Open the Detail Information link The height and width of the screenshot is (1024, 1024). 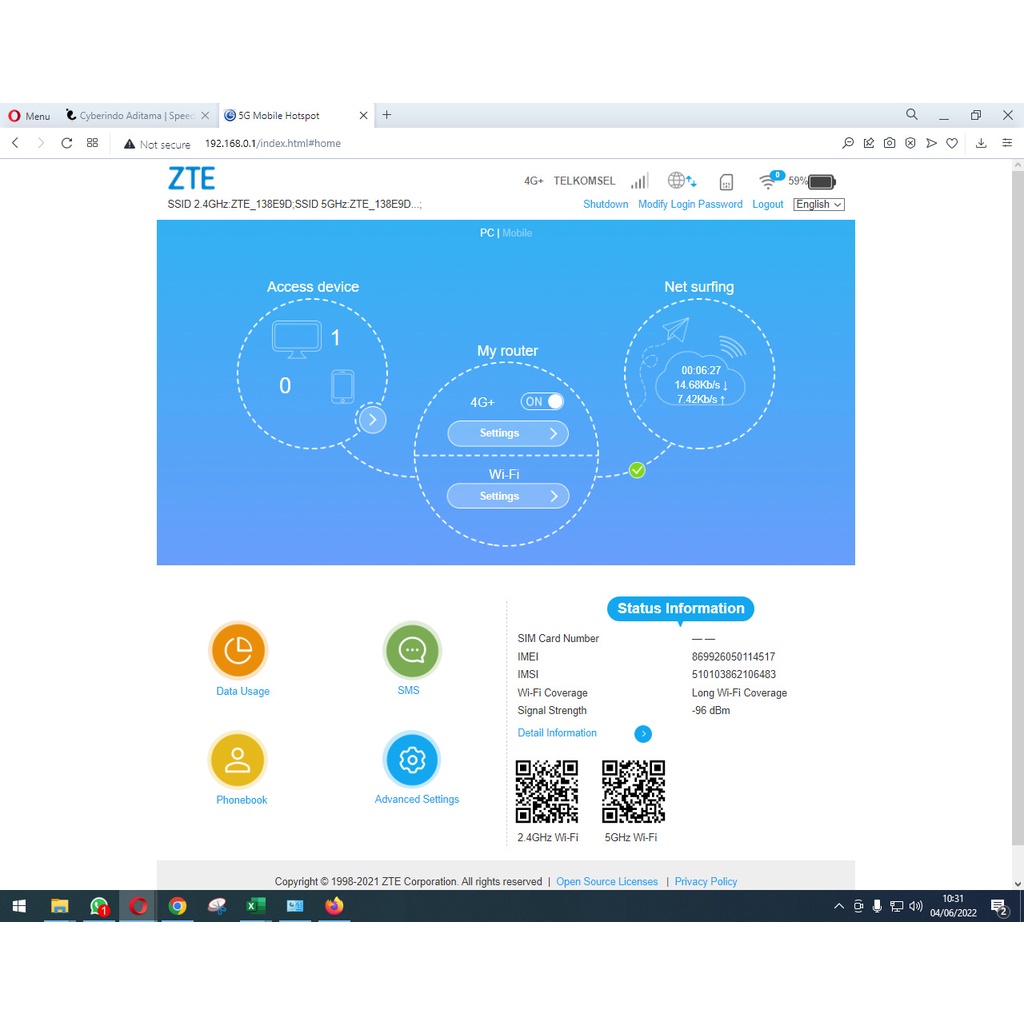pos(557,733)
